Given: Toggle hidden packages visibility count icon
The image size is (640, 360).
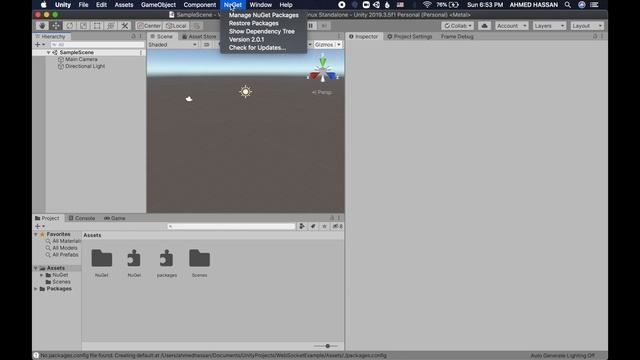Looking at the screenshot, I should (x=338, y=226).
